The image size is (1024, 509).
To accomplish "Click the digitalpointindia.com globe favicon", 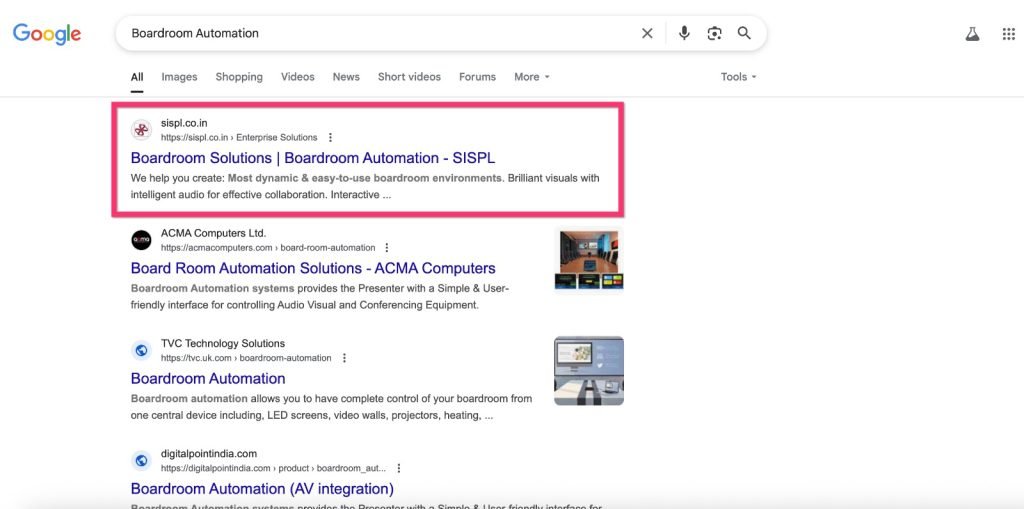I will (141, 461).
